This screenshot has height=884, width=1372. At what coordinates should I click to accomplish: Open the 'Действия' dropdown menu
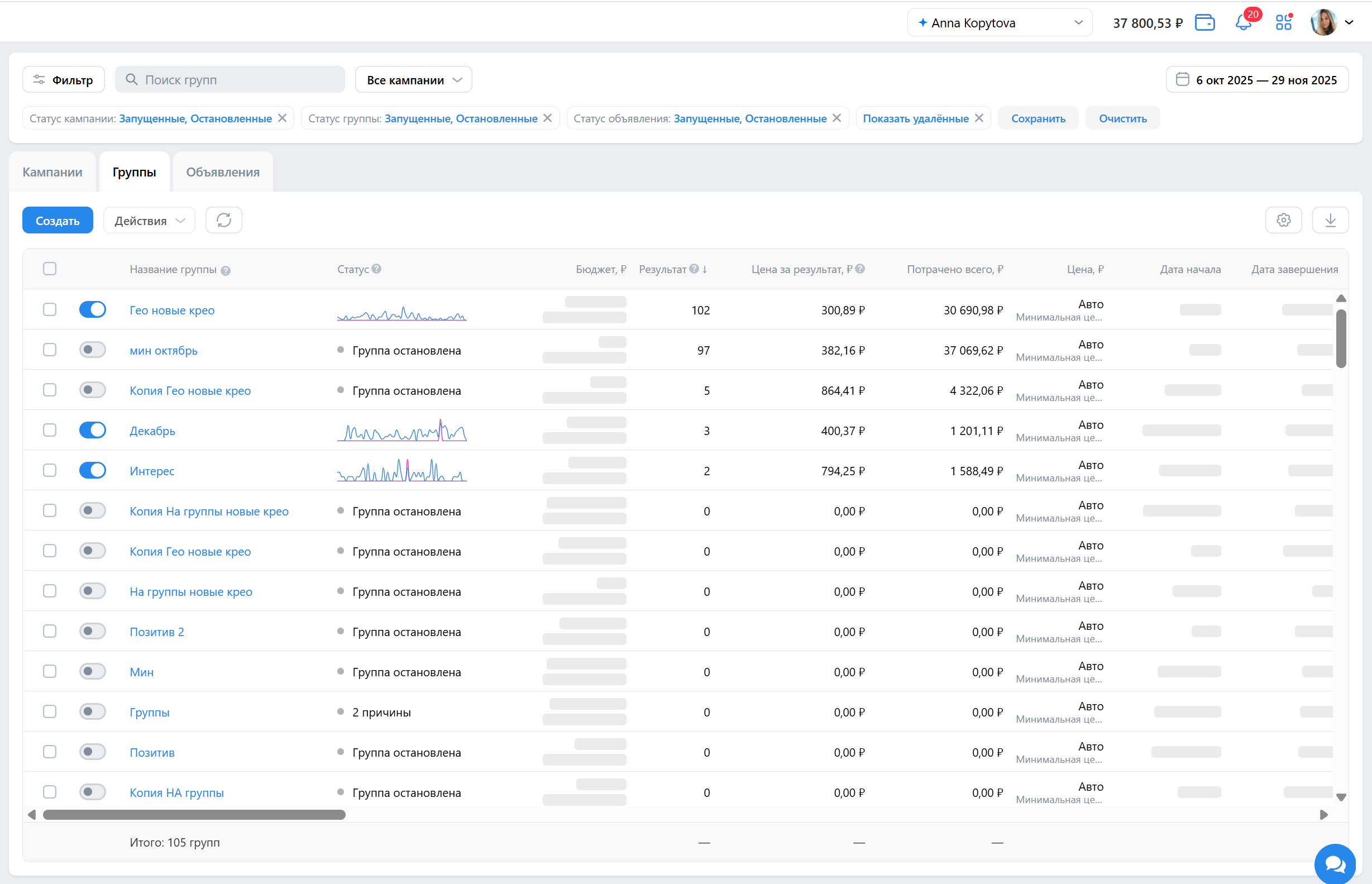(149, 221)
